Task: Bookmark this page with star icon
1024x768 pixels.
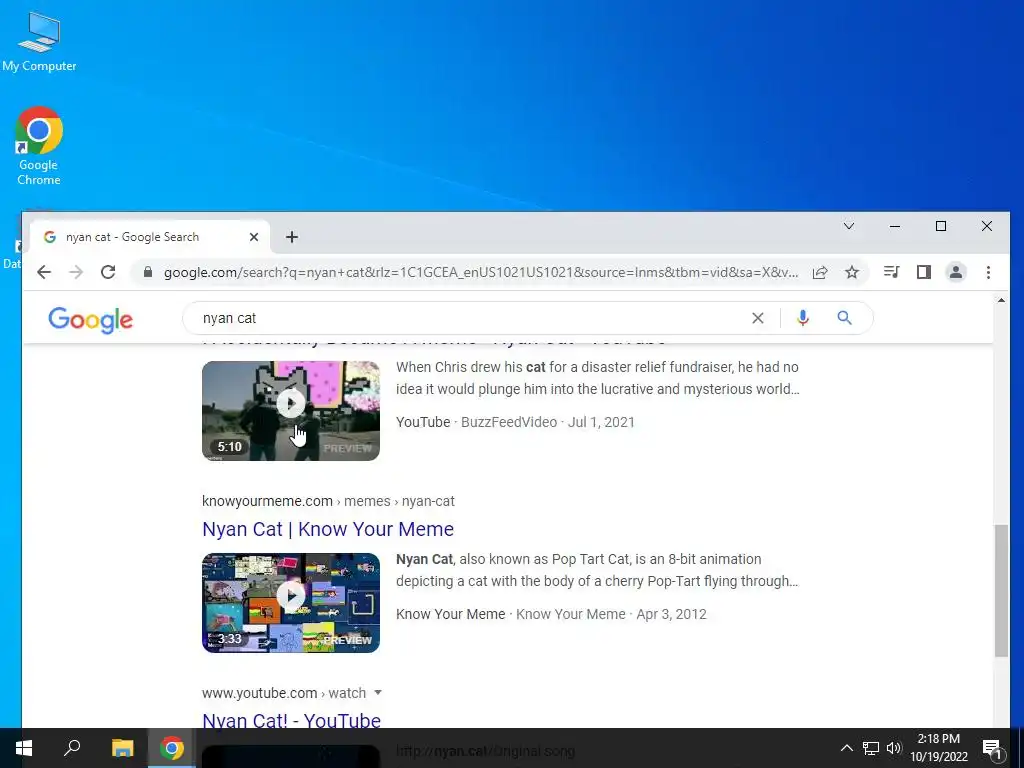Action: [852, 272]
